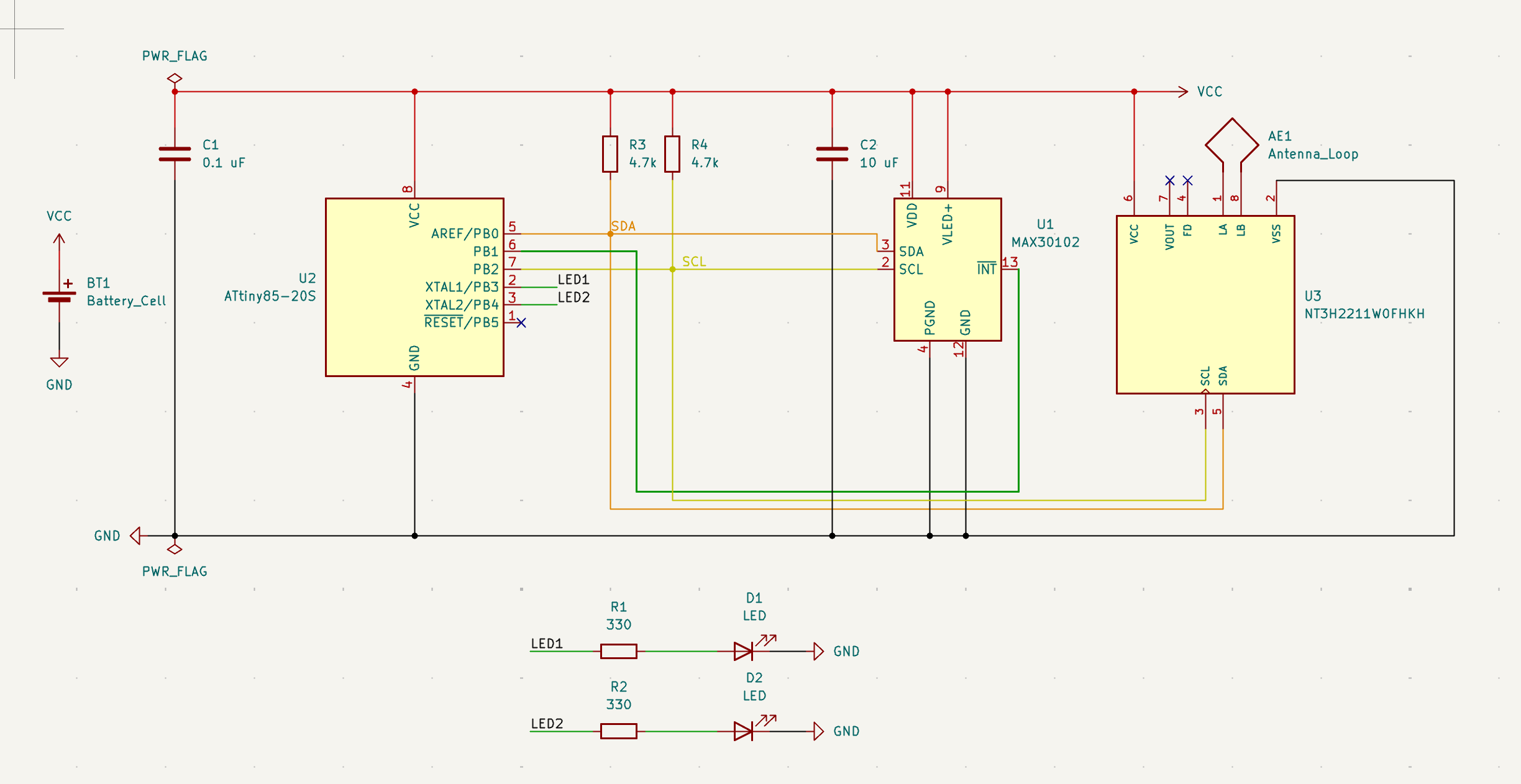The image size is (1521, 784).
Task: Click the PGND pin label on U1
Action: click(x=929, y=318)
